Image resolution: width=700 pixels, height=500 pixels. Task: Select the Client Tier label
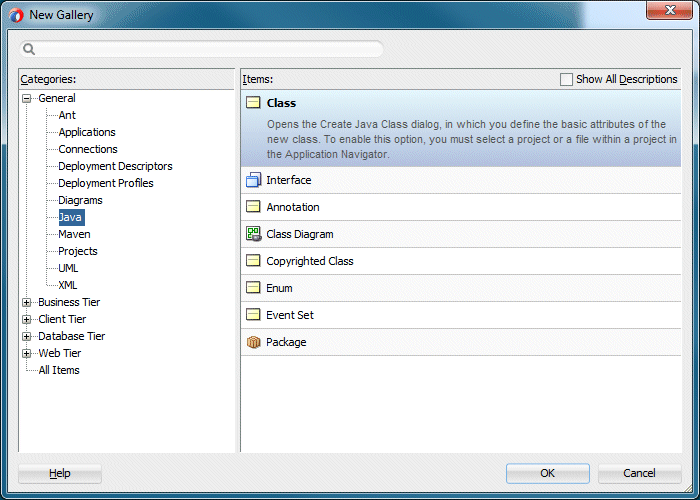(62, 319)
